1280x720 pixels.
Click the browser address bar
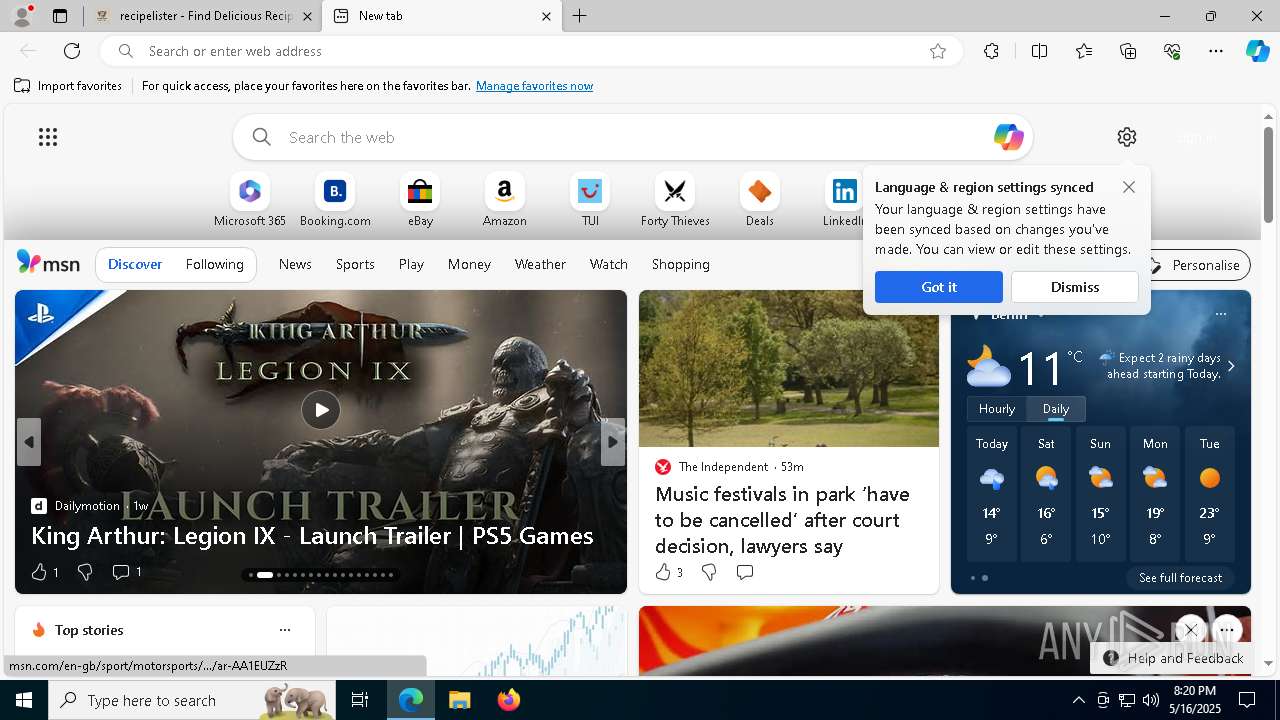[x=530, y=51]
